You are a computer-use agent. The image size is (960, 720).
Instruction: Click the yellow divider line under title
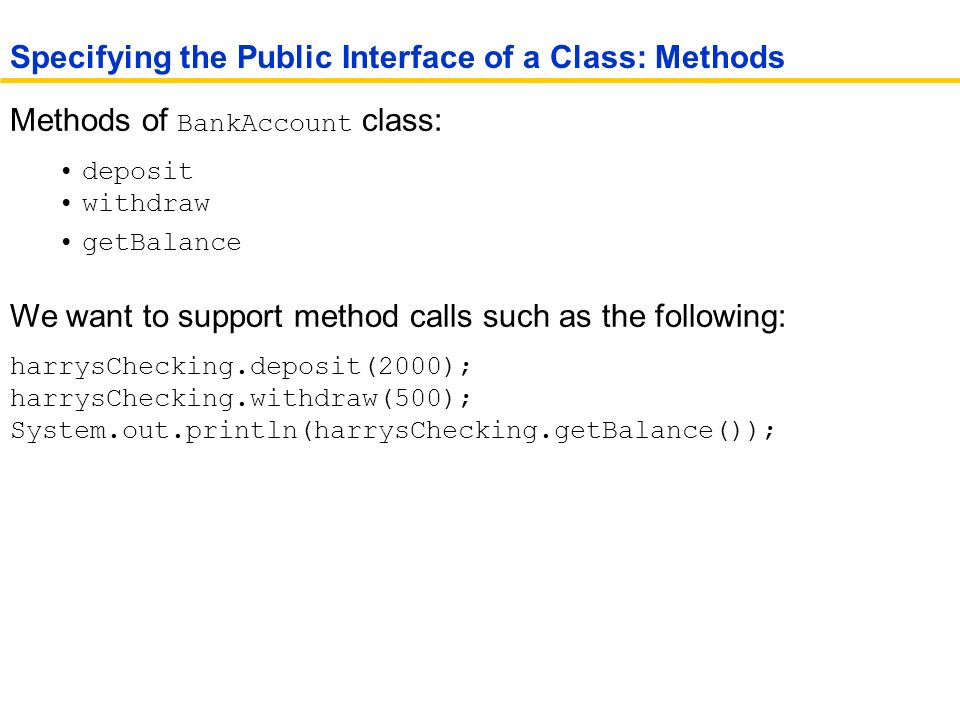(x=480, y=80)
